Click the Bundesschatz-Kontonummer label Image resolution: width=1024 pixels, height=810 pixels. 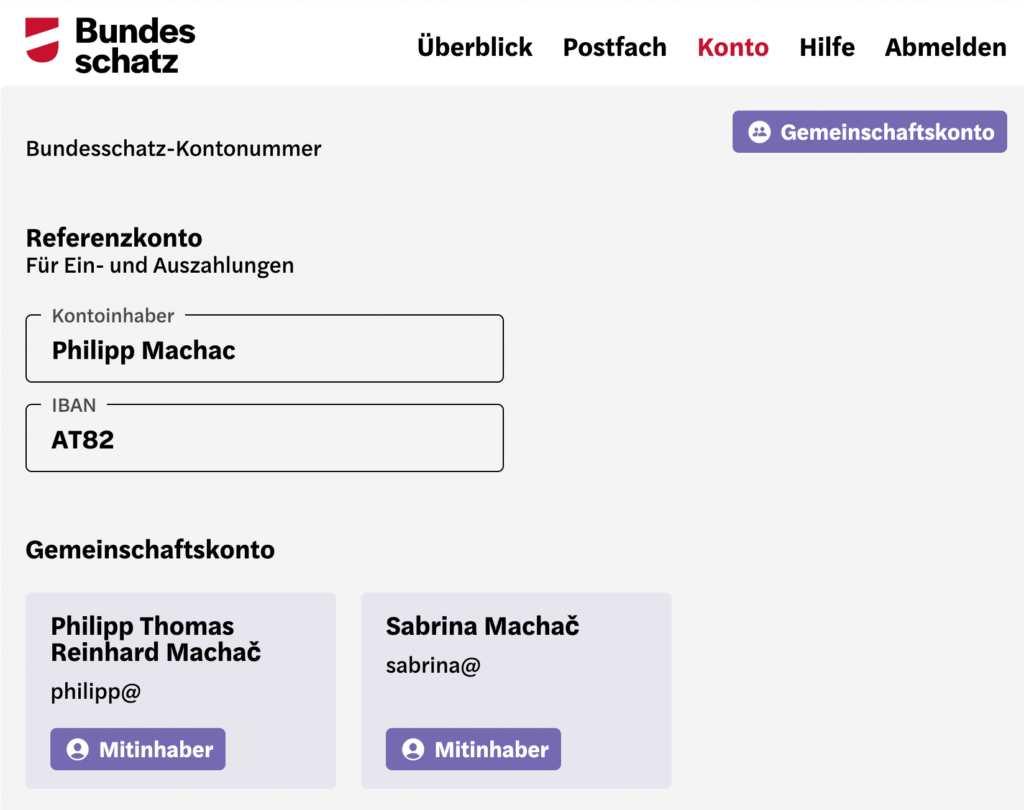[173, 148]
